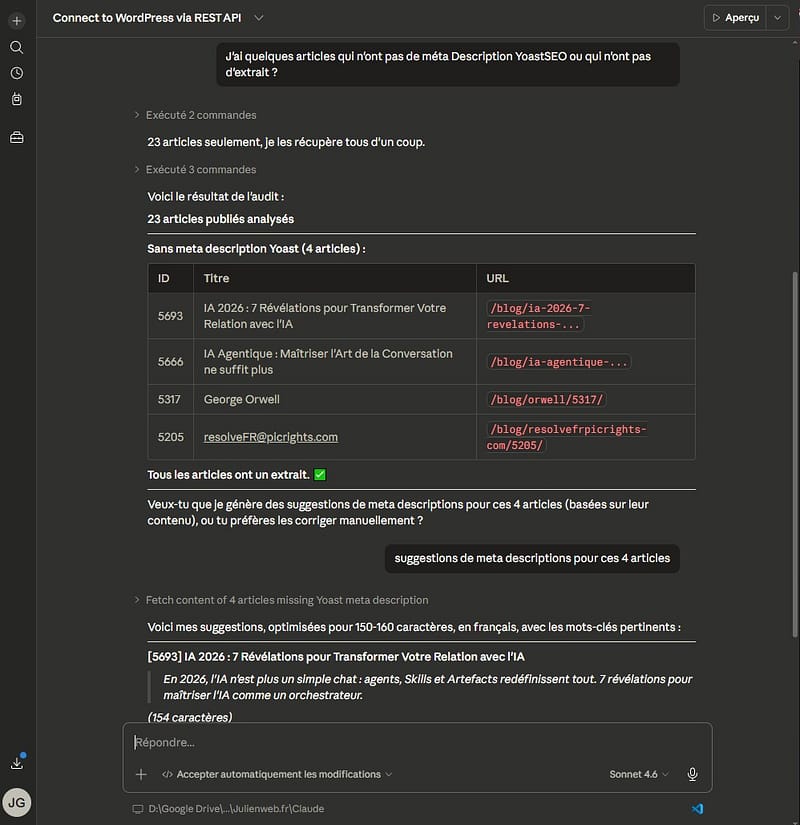Image resolution: width=800 pixels, height=825 pixels.
Task: Open the conversation title dropdown chevron
Action: pyautogui.click(x=258, y=17)
